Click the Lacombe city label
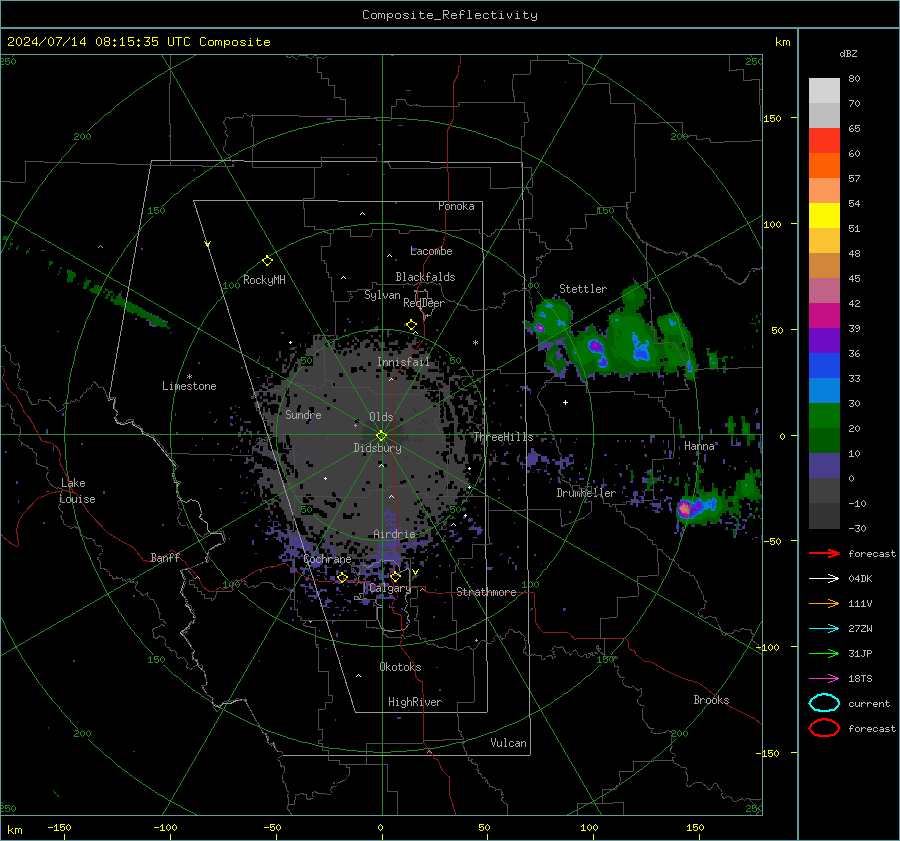 coord(431,251)
